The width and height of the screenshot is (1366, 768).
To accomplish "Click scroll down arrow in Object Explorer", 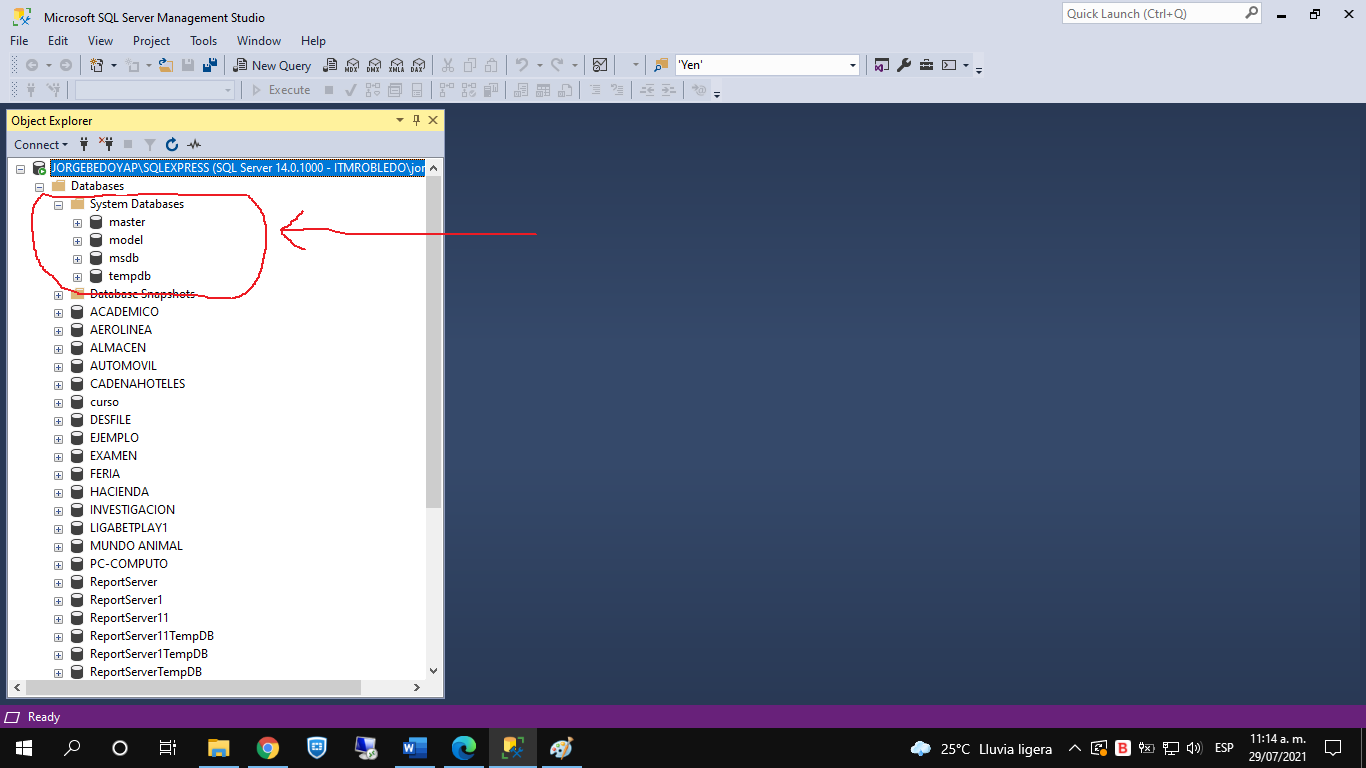I will (433, 671).
